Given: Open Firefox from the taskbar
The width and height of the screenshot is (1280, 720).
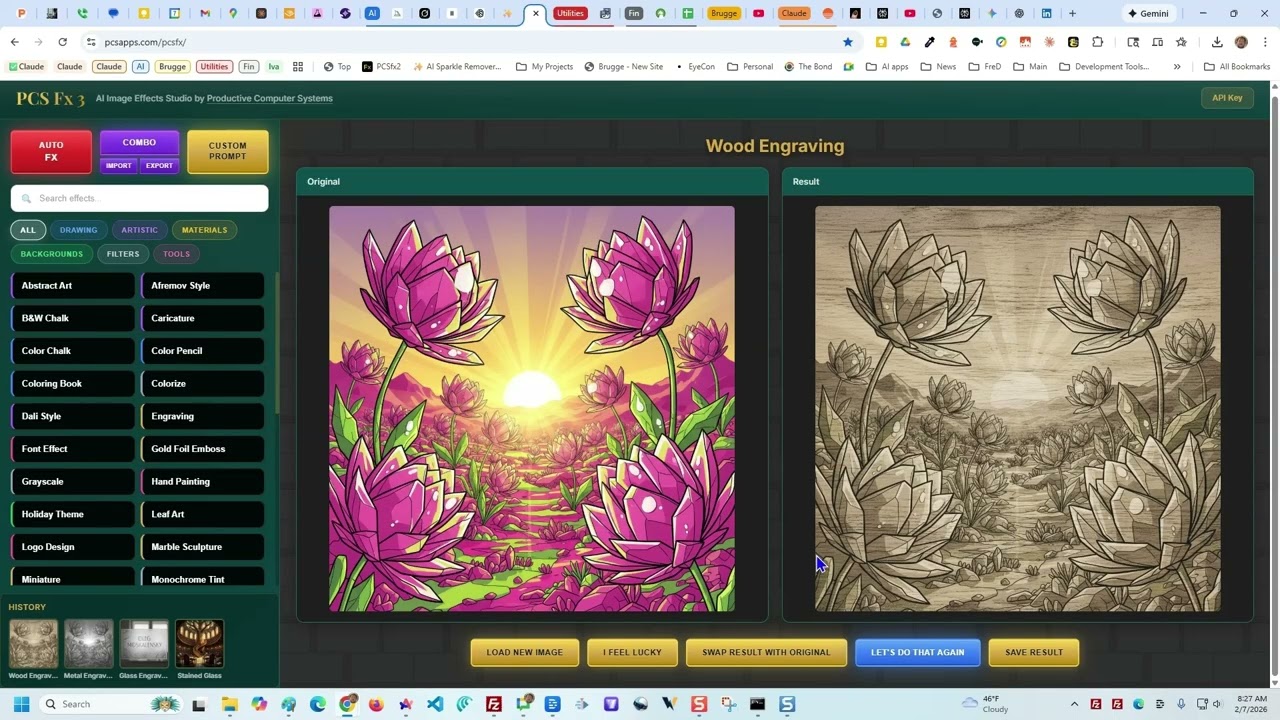Looking at the screenshot, I should click(376, 704).
